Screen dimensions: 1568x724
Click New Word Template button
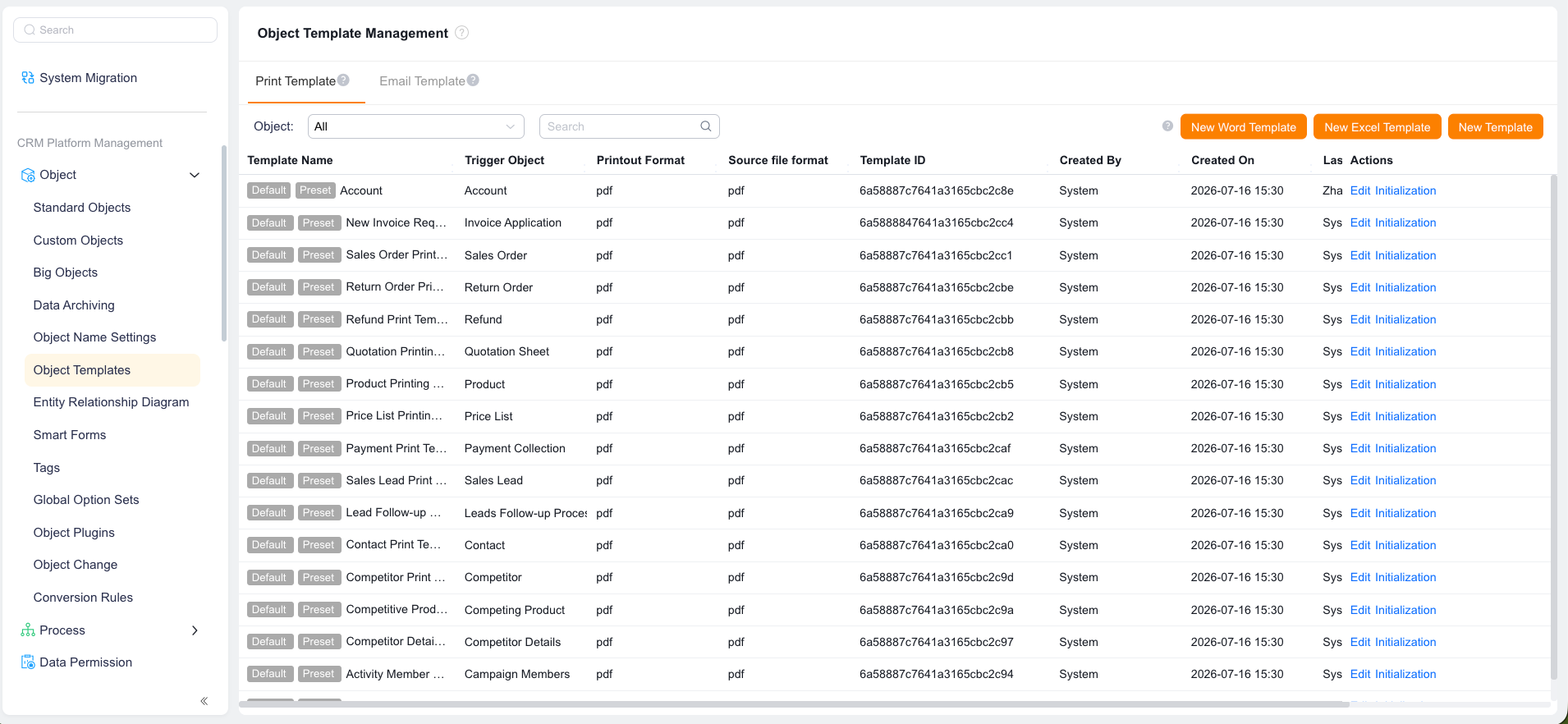click(1244, 126)
